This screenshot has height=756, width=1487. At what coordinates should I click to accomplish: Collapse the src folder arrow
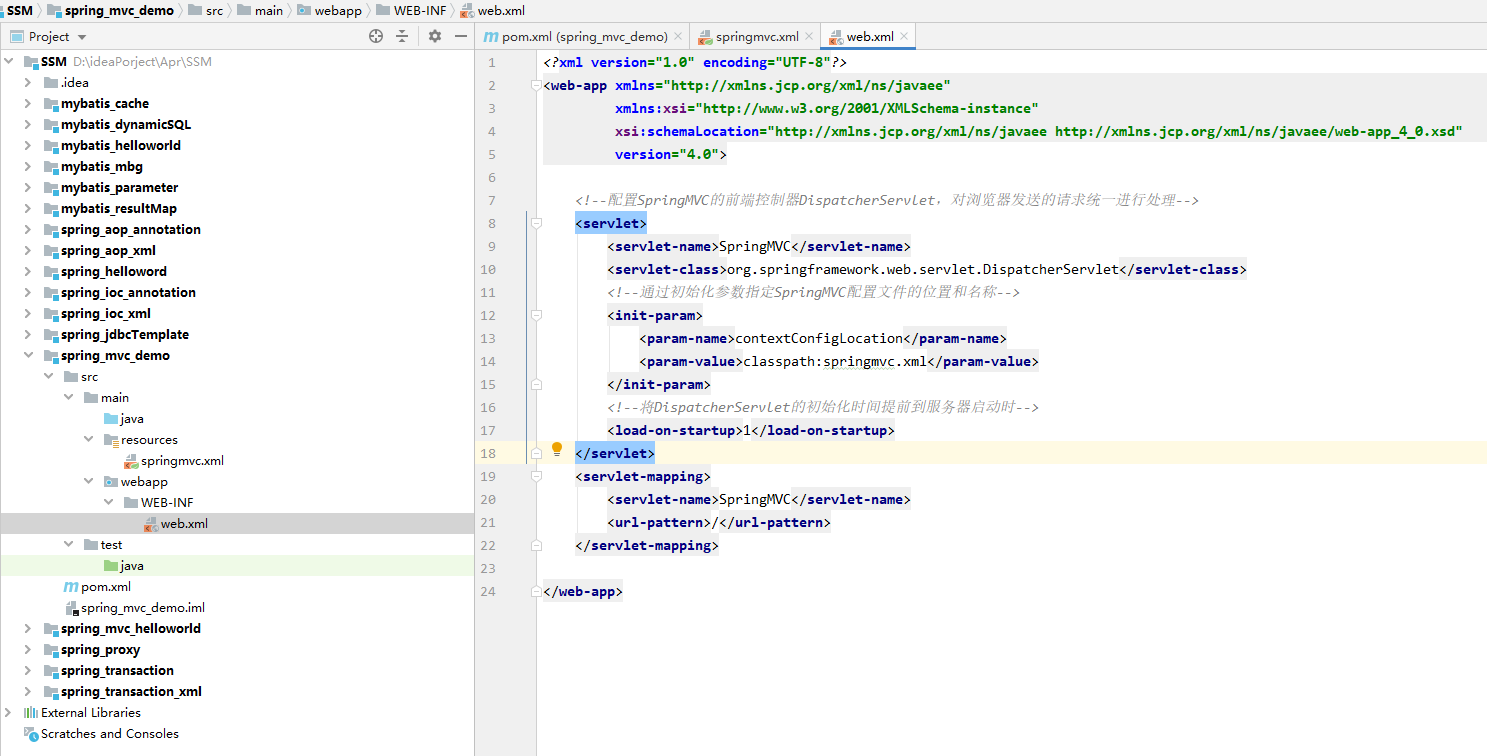(49, 377)
